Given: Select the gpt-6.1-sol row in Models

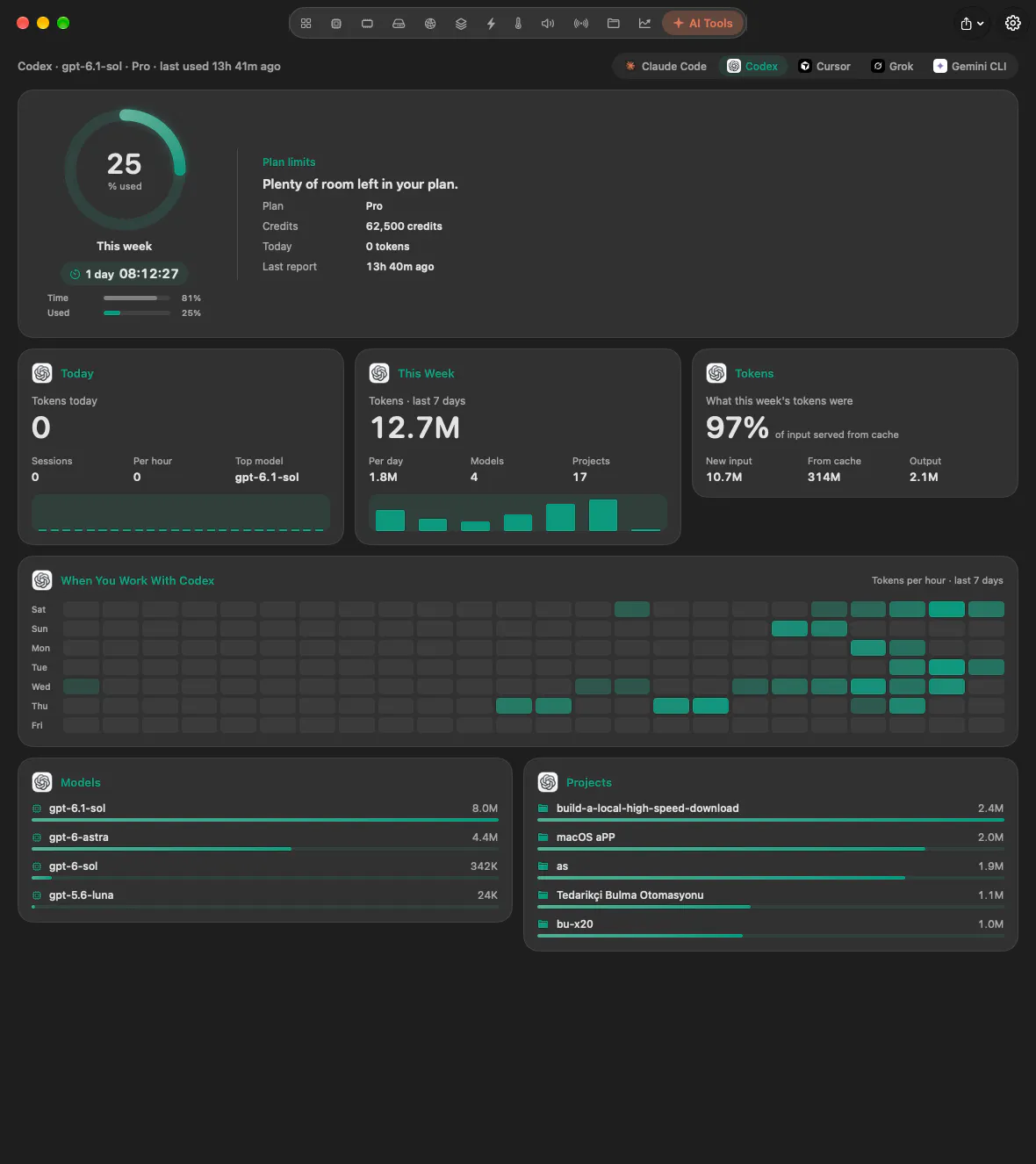Looking at the screenshot, I should coord(265,813).
